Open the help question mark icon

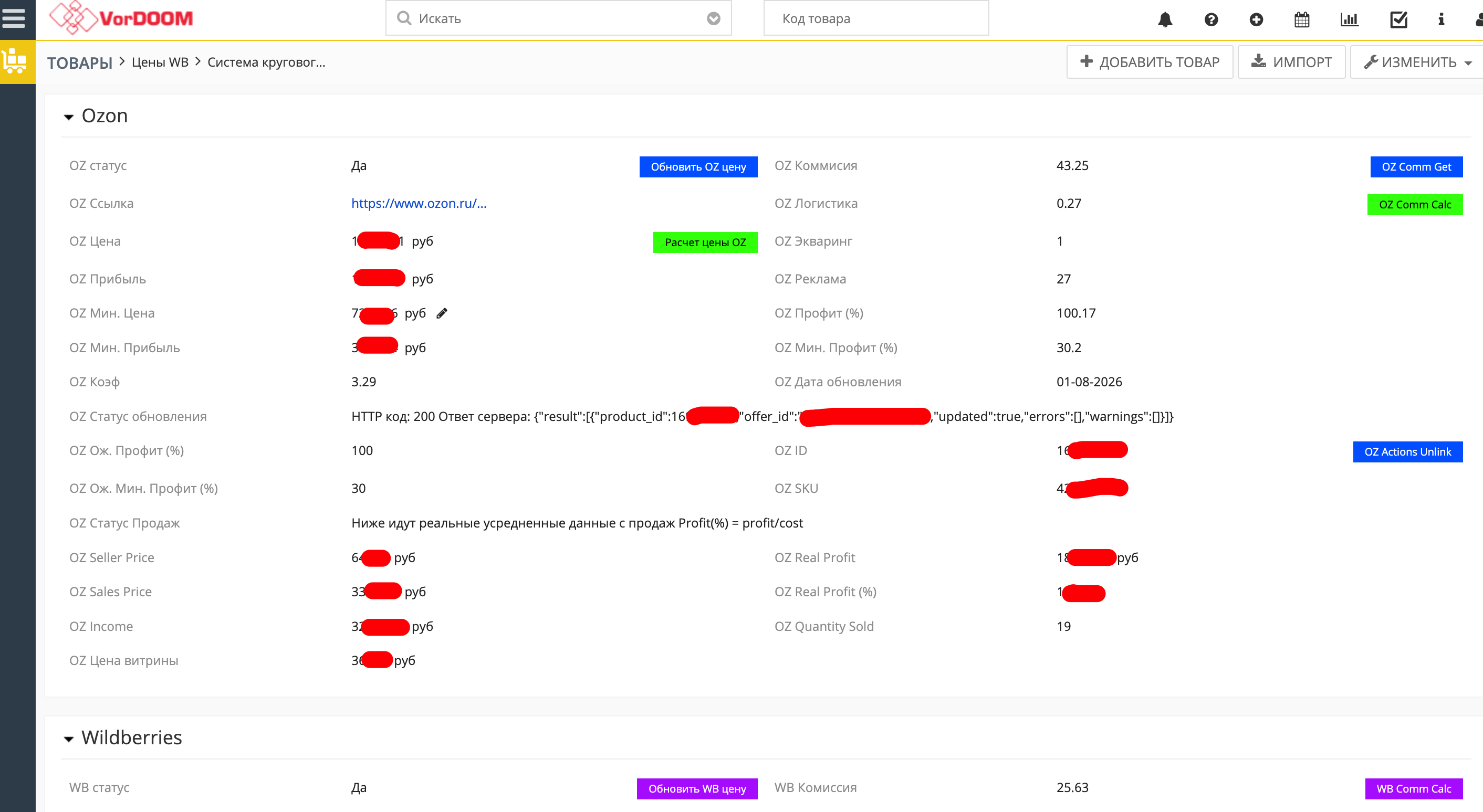pos(1210,19)
